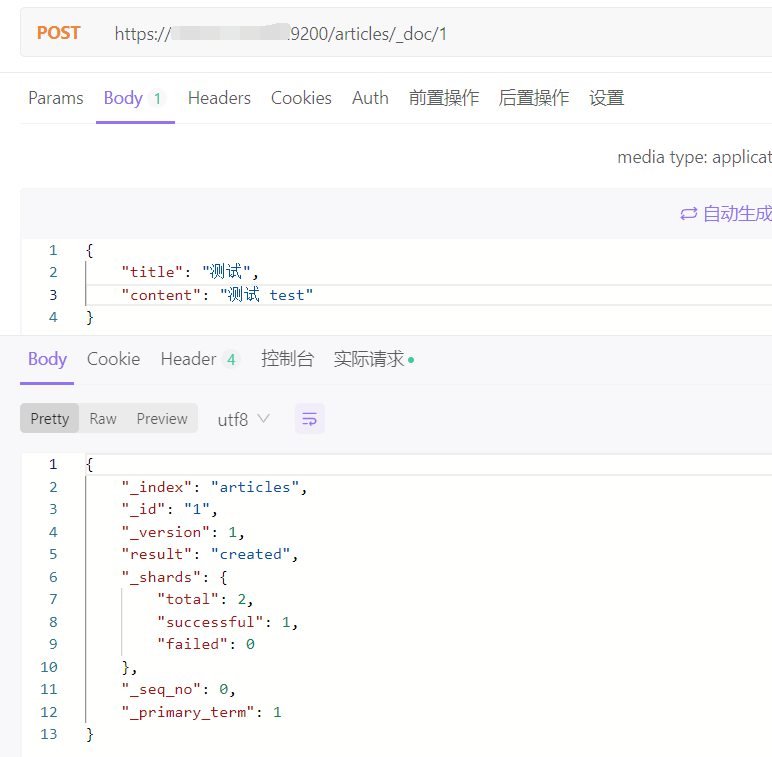Open the Headers tab
This screenshot has width=772, height=757.
pos(219,98)
